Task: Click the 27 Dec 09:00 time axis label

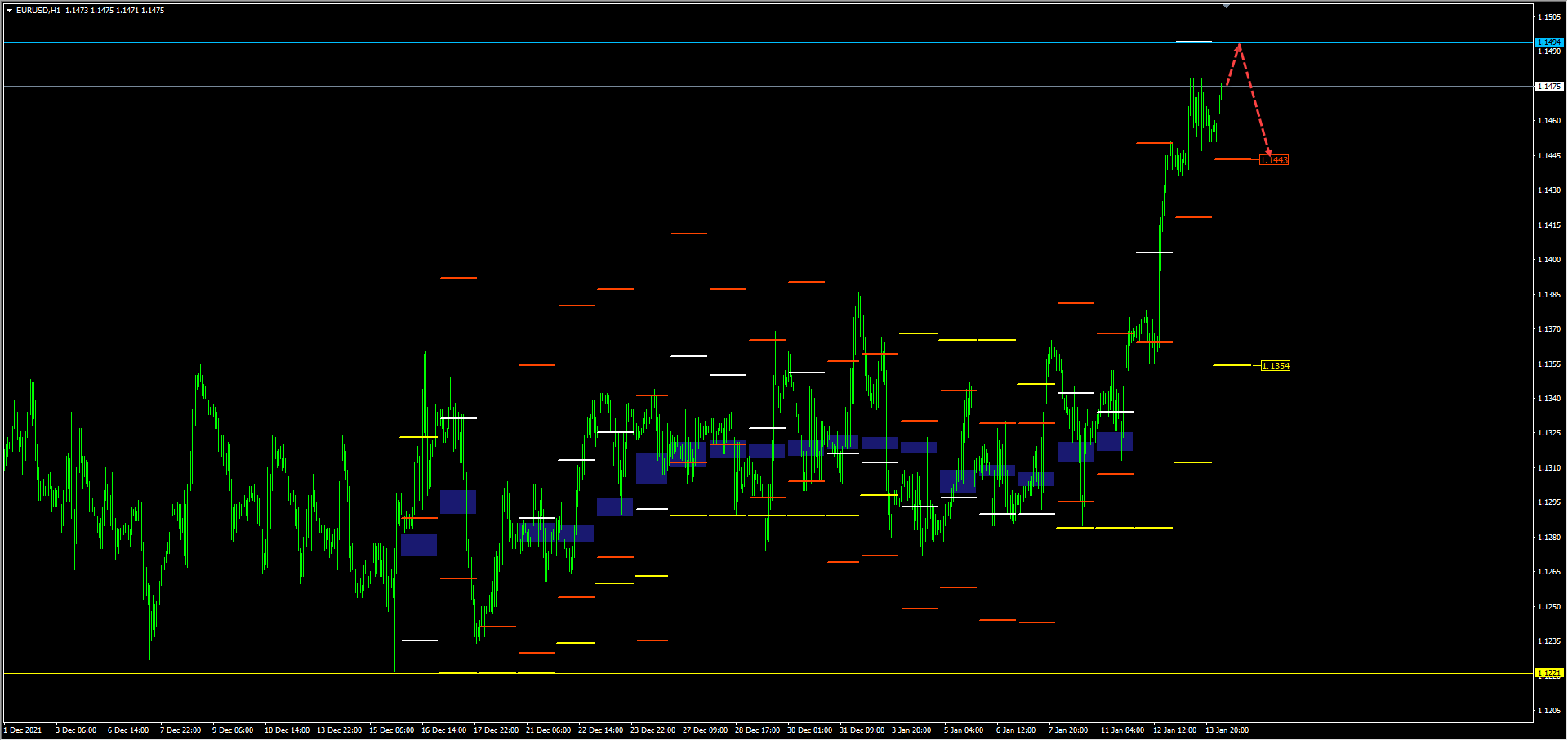Action: pos(705,730)
